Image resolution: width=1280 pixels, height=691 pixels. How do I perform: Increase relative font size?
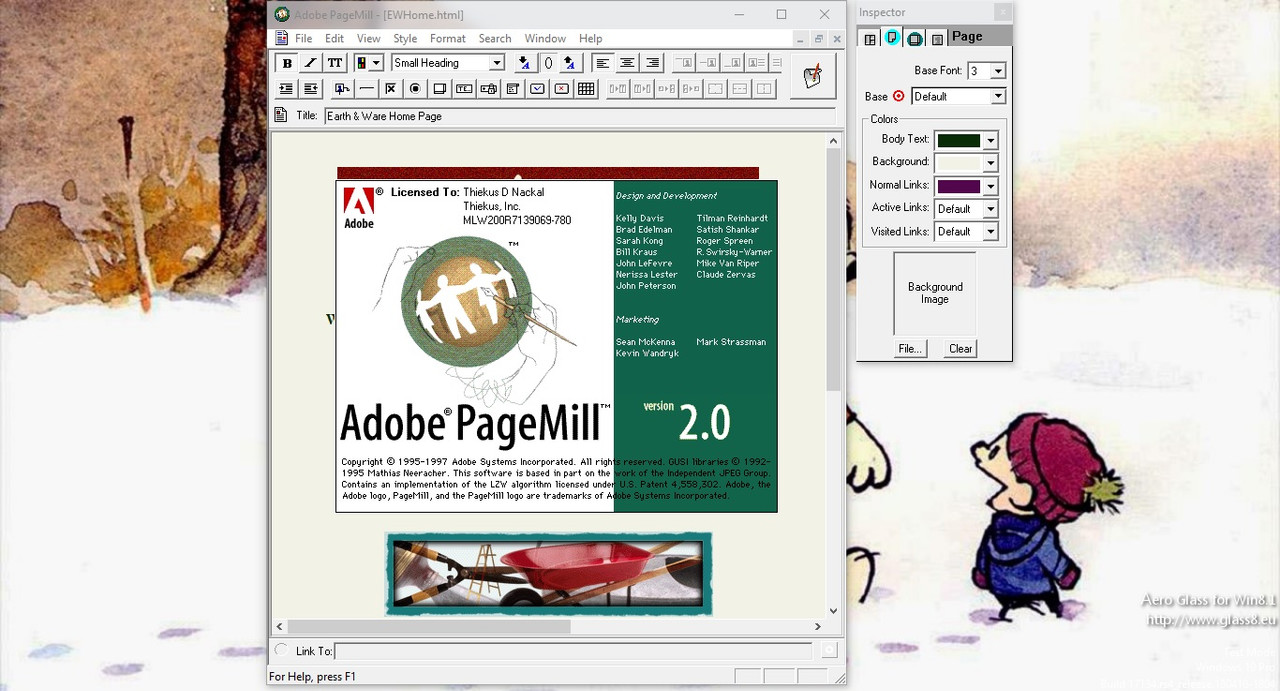[x=570, y=63]
